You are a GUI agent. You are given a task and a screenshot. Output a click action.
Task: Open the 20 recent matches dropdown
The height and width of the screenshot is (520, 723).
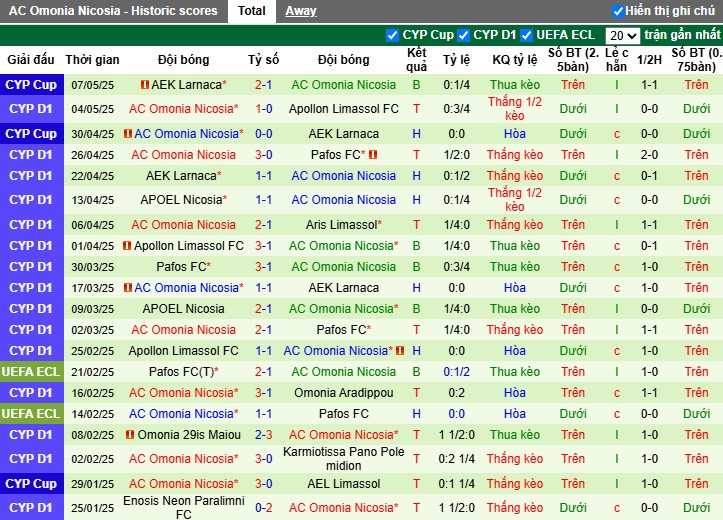click(x=622, y=35)
